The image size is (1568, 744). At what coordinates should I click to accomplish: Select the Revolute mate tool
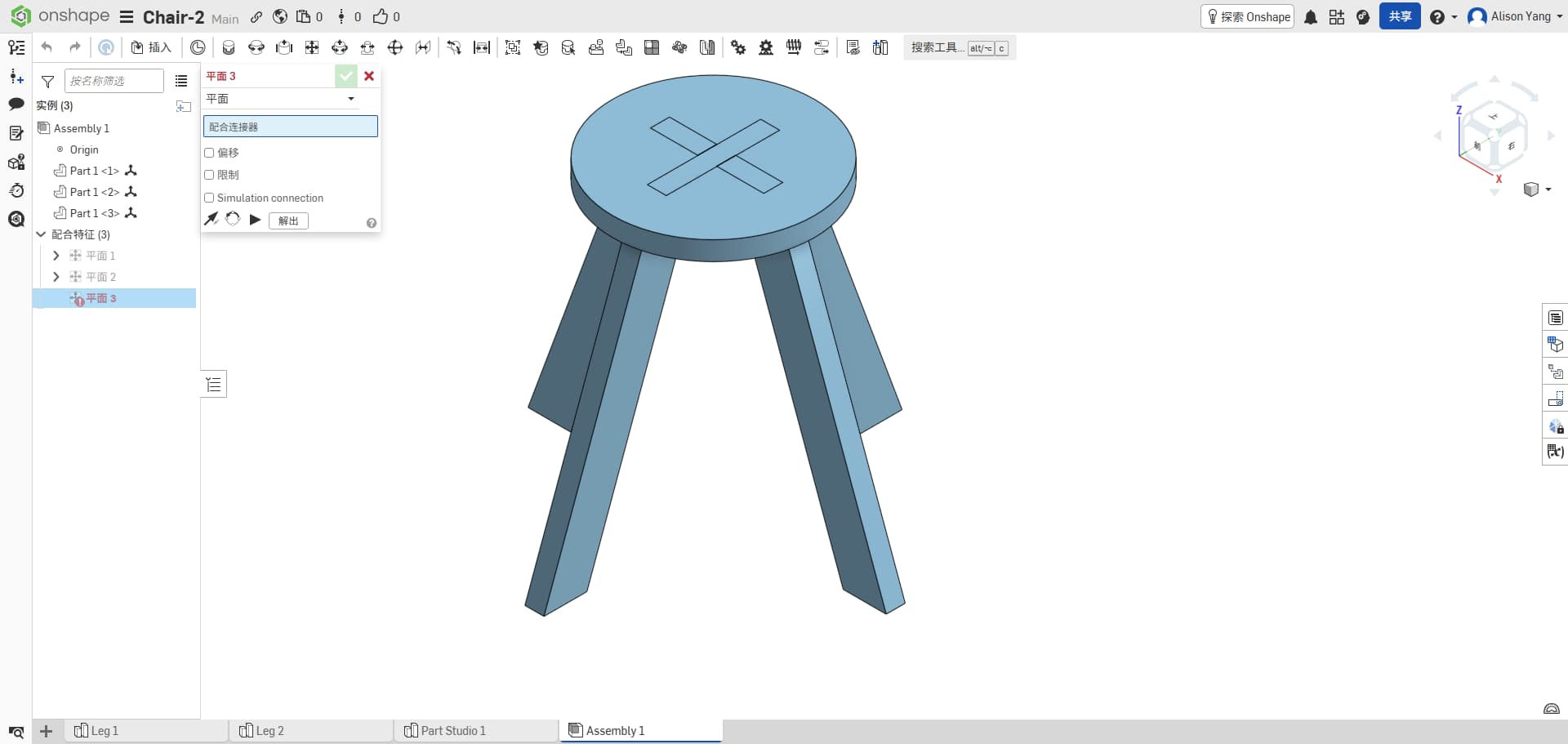[x=256, y=47]
